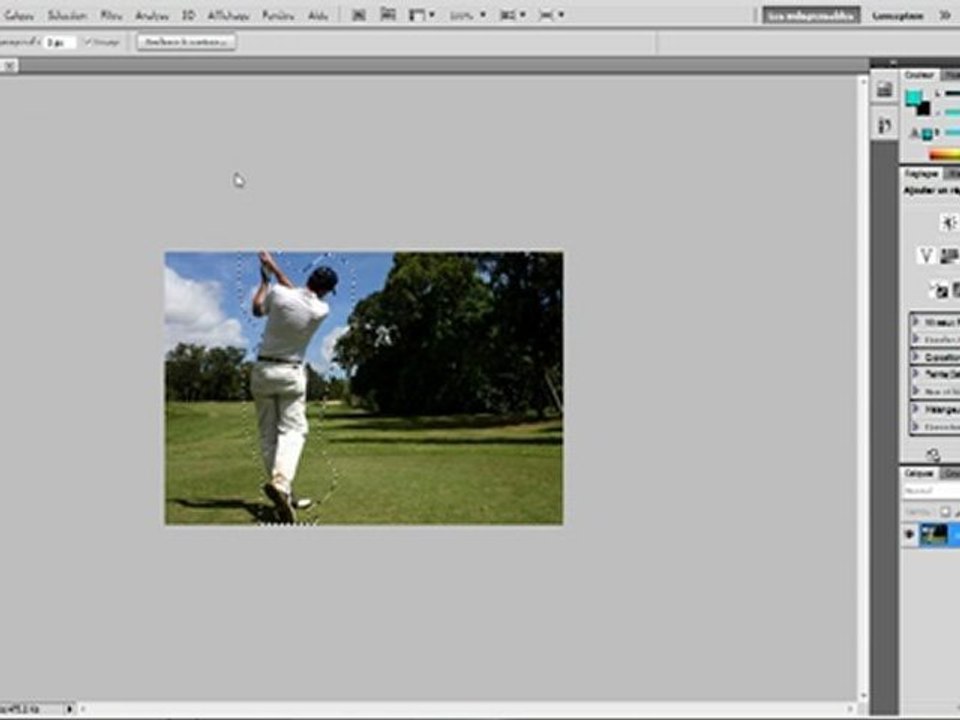The height and width of the screenshot is (720, 960).
Task: Click the middle color slider in Couleur panel
Action: coord(952,113)
